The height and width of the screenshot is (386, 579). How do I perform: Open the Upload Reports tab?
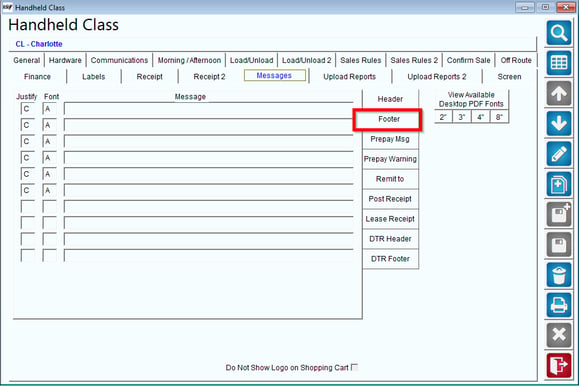[349, 76]
